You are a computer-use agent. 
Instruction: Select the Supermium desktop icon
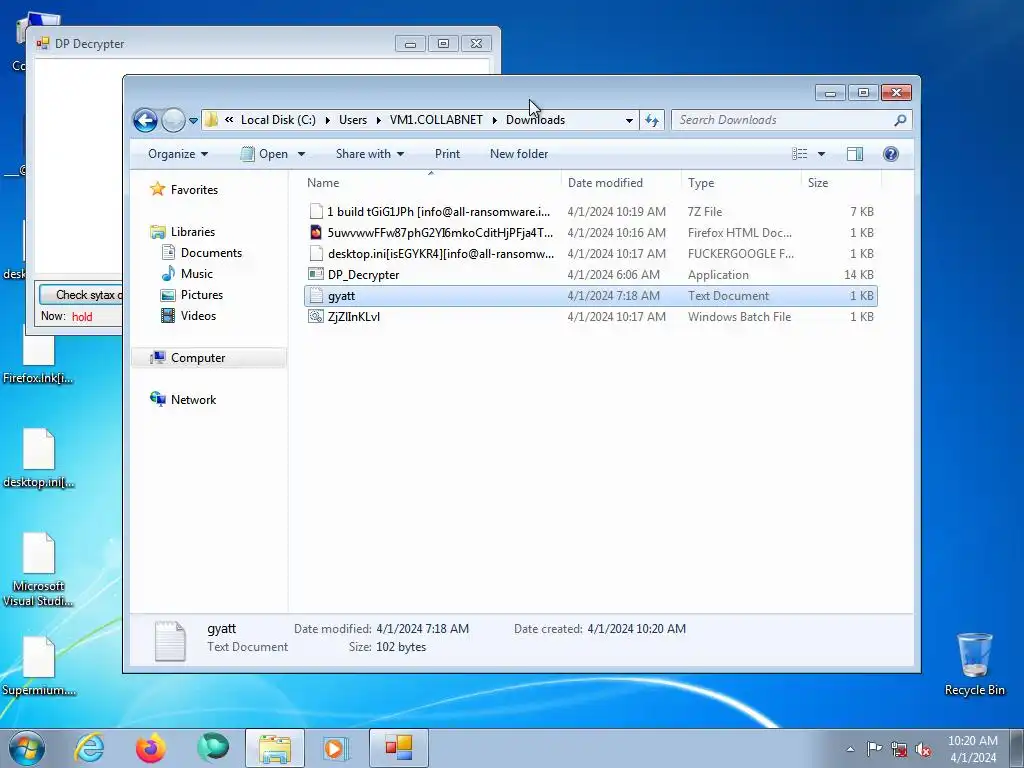[x=39, y=666]
